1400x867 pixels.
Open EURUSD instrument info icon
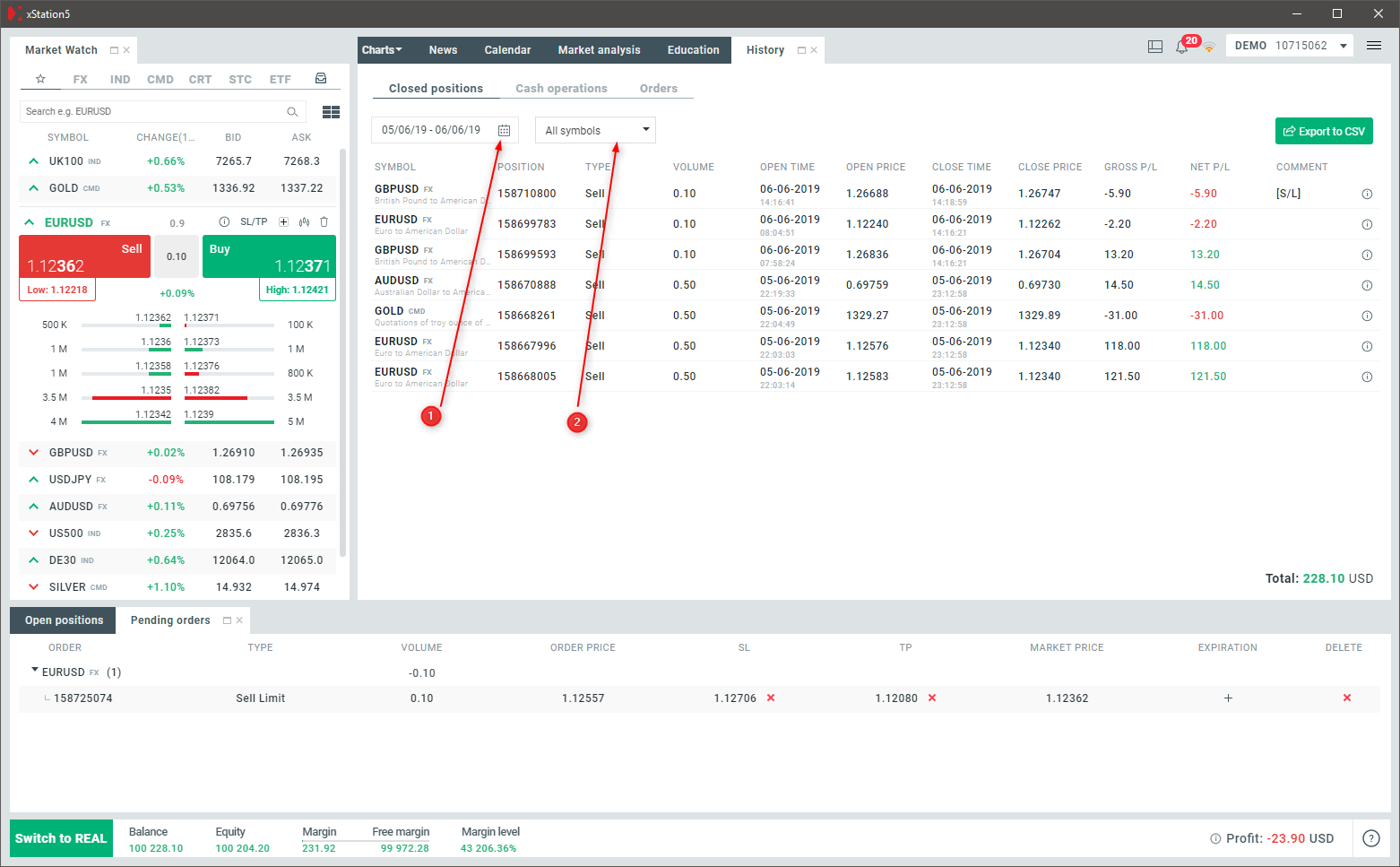click(x=224, y=221)
